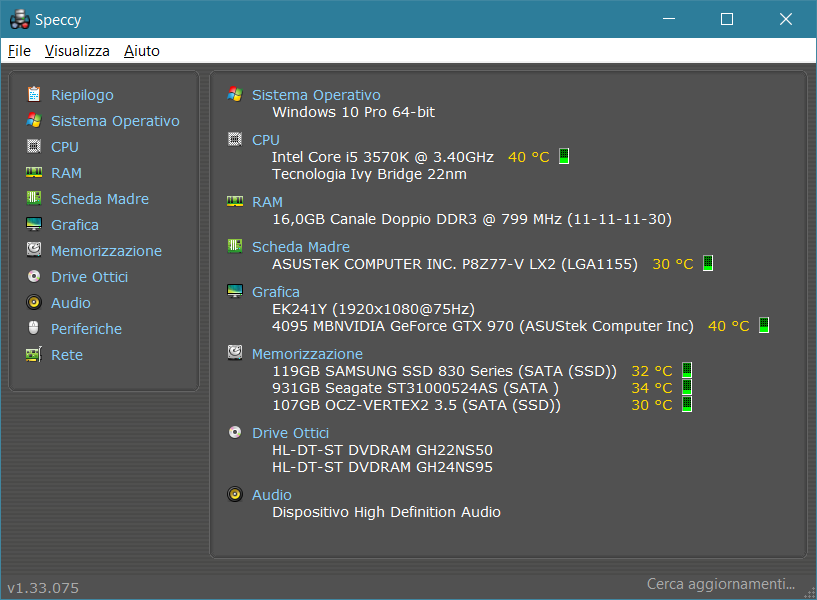Click the disk icon beside Memorizzazione heading
Viewport: 817px width, 600px height.
235,353
